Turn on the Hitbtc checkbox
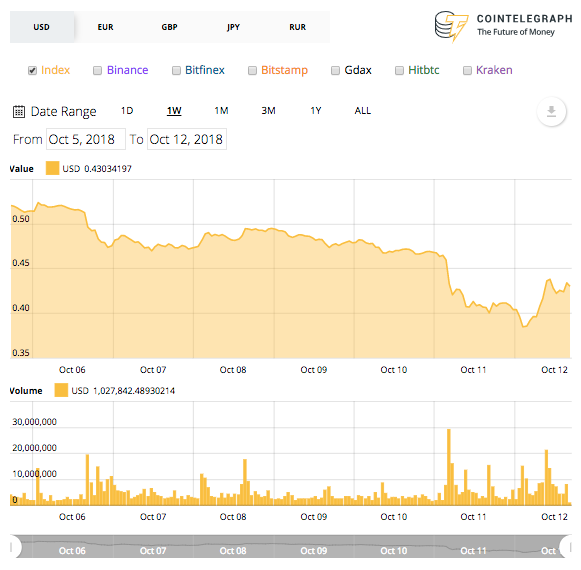Viewport: 581px width, 570px height. click(399, 70)
